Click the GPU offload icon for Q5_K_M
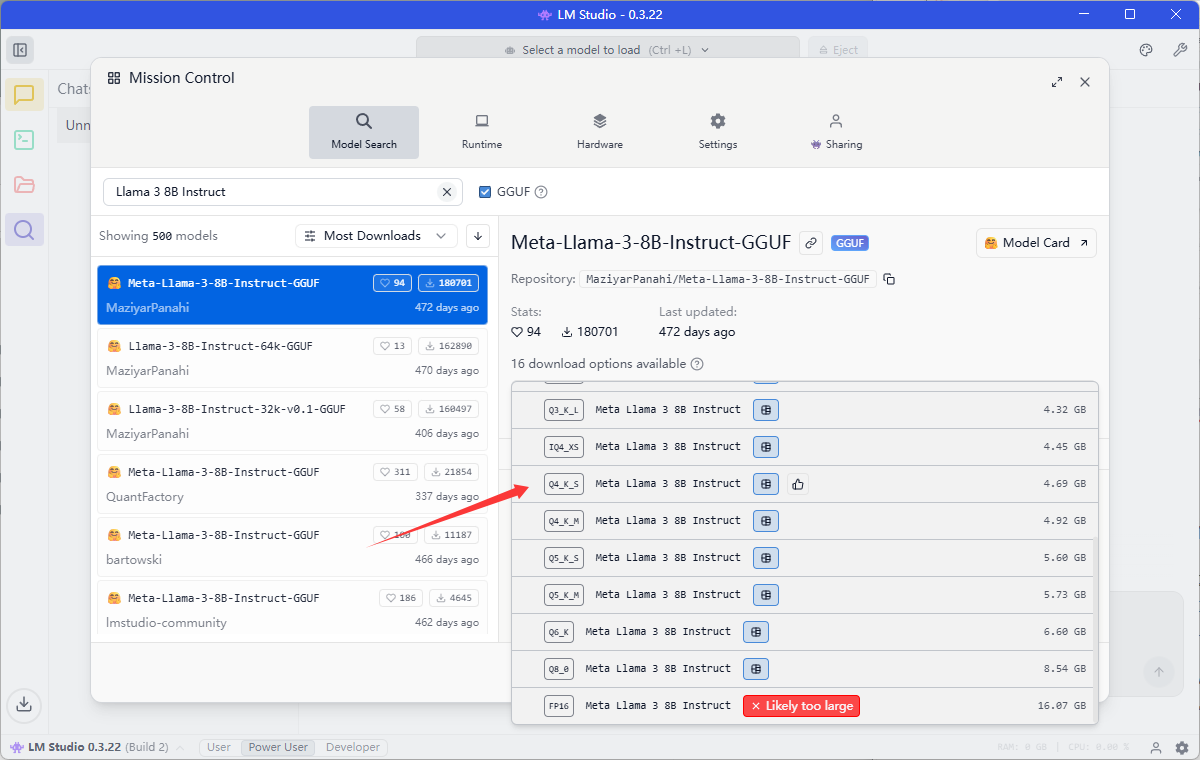This screenshot has width=1200, height=760. pos(766,595)
